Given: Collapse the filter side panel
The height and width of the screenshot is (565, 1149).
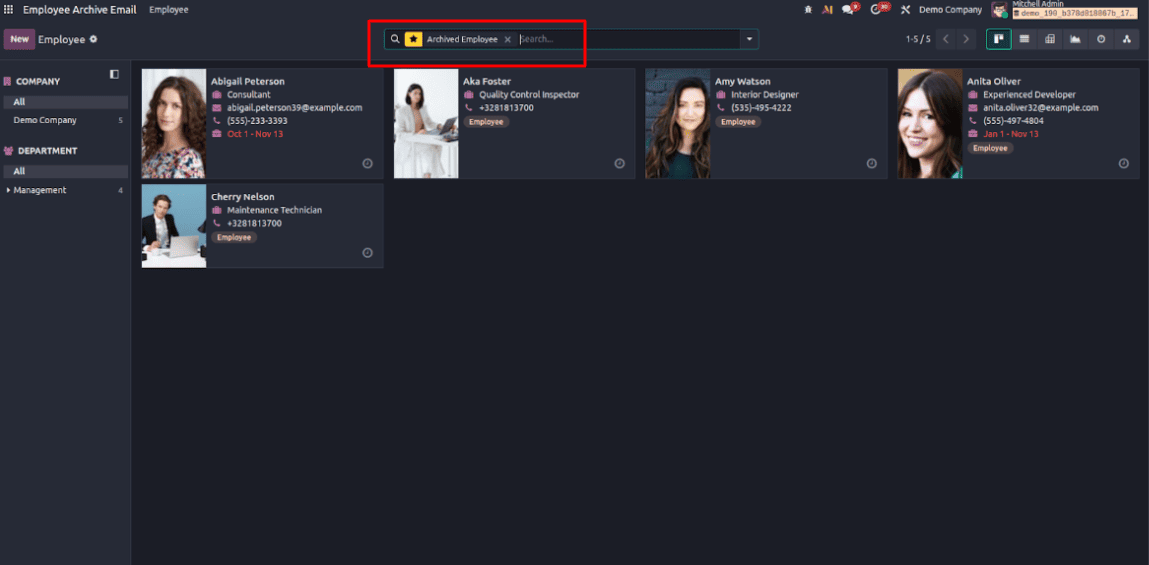Looking at the screenshot, I should 114,74.
